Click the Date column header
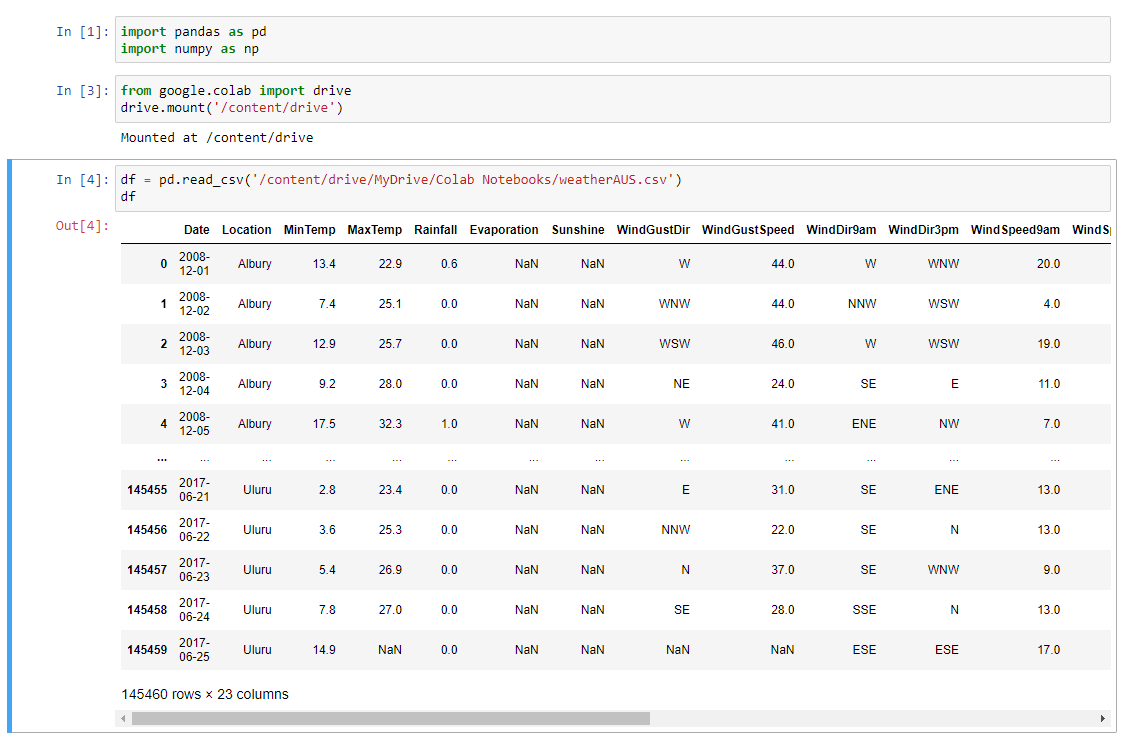Screen dimensions: 1126x734 pos(197,230)
